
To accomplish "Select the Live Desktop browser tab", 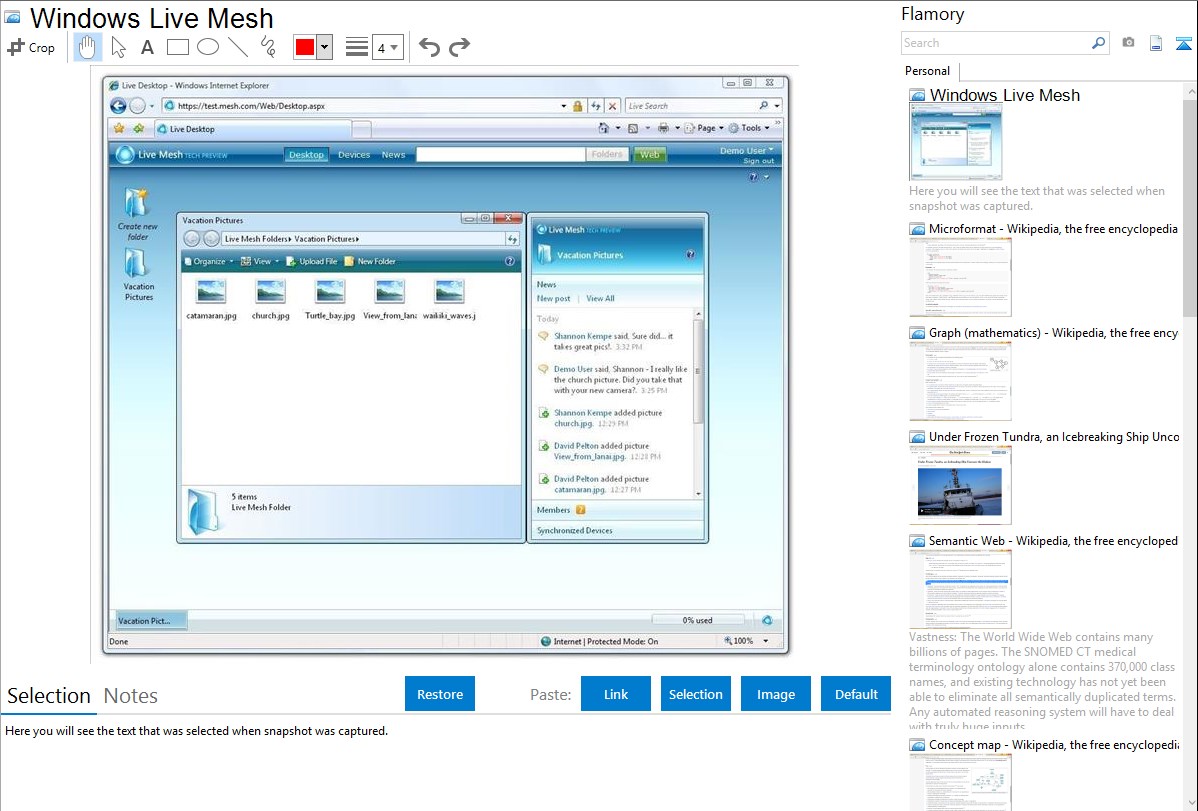I will click(253, 129).
